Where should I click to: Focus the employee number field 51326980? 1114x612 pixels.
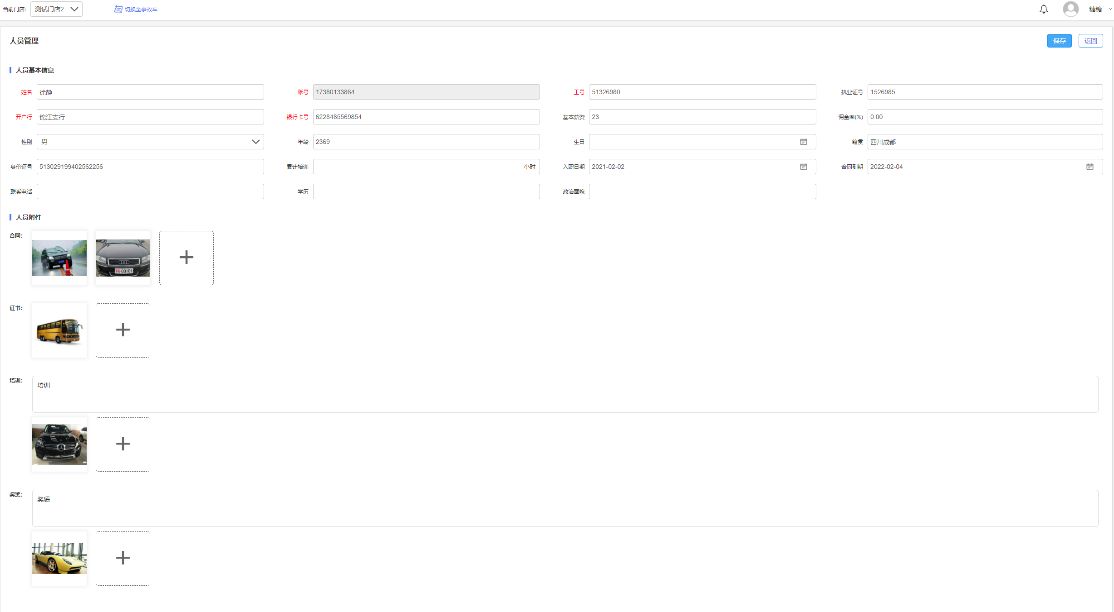point(703,92)
